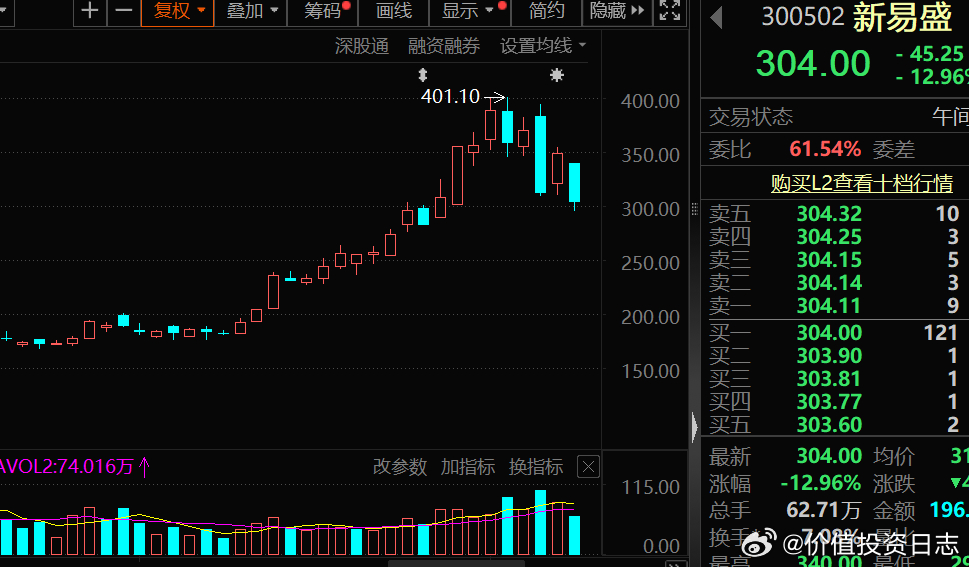
Task: Click the up-down arrow marker above chart
Action: [423, 75]
